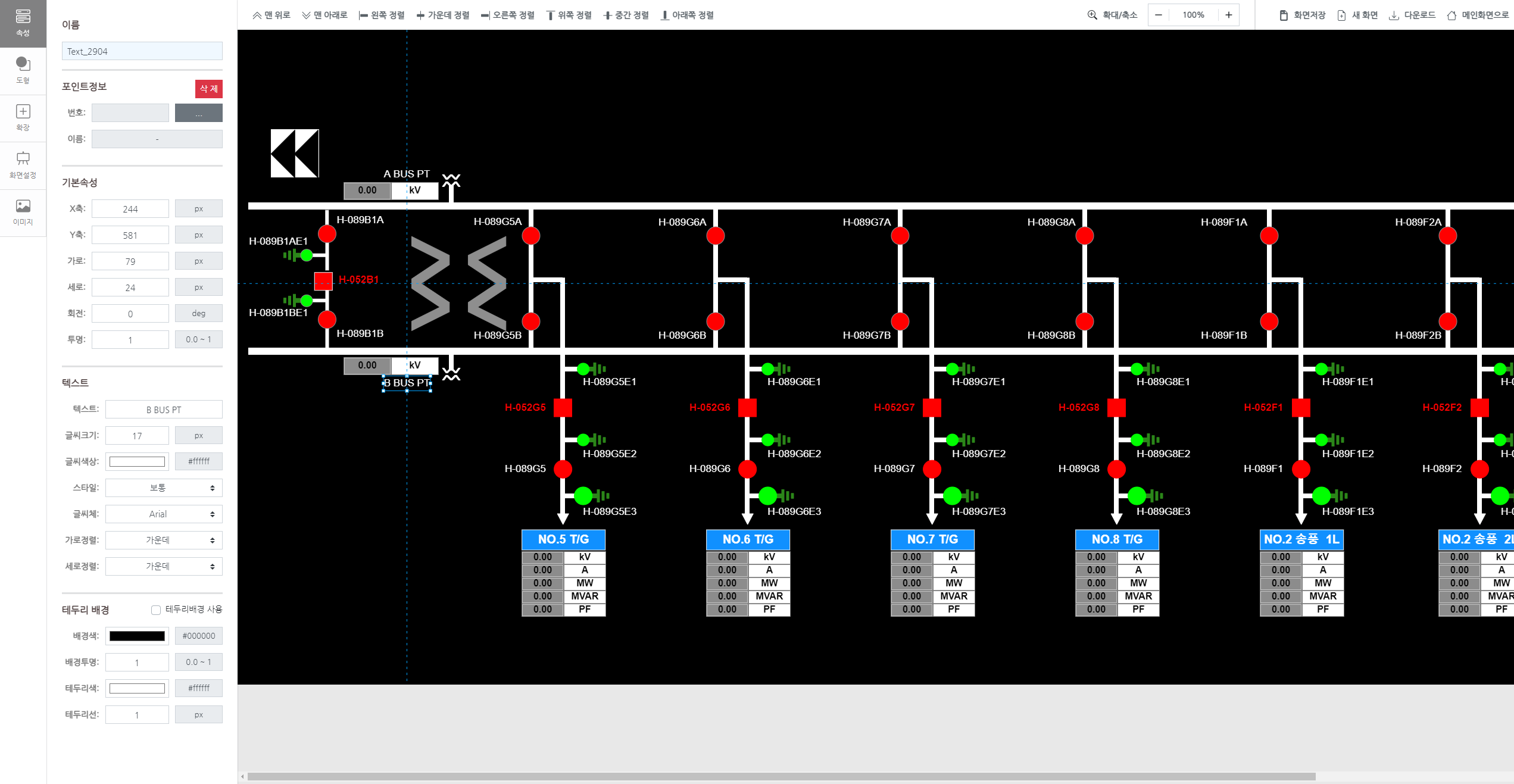This screenshot has height=784, width=1514.
Task: Apply 가운데 정렬 center alignment
Action: pos(443,15)
